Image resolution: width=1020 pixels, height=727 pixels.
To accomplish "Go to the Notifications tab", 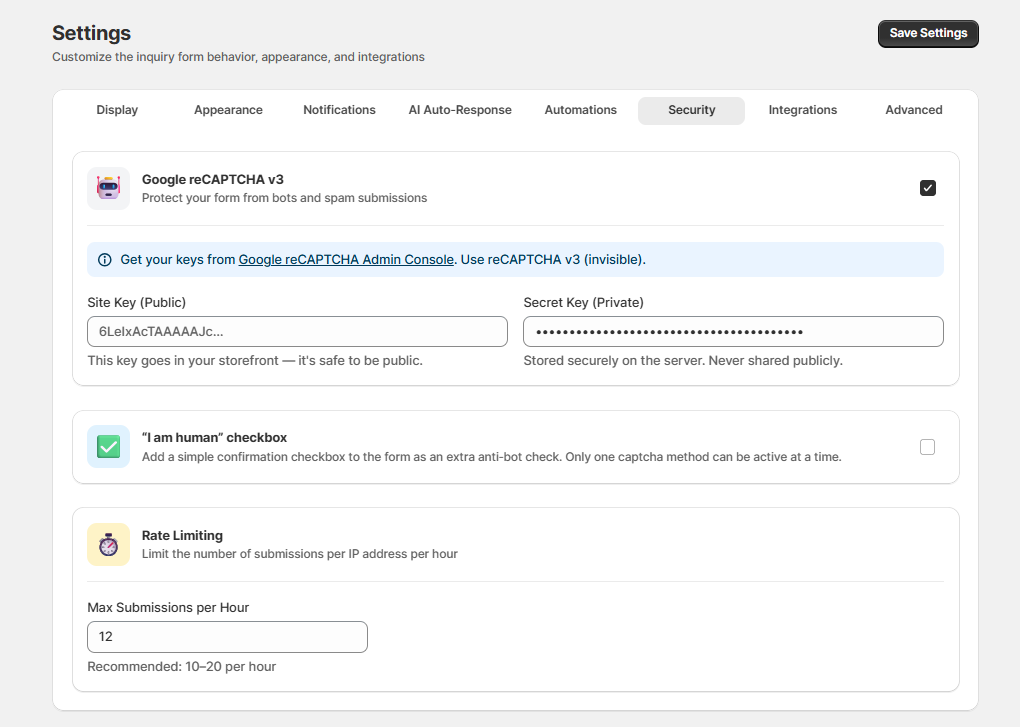I will pyautogui.click(x=339, y=110).
